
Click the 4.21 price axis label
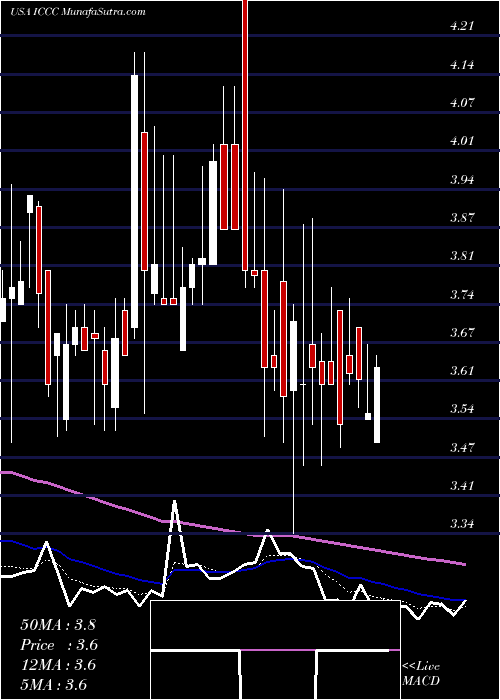[462, 26]
